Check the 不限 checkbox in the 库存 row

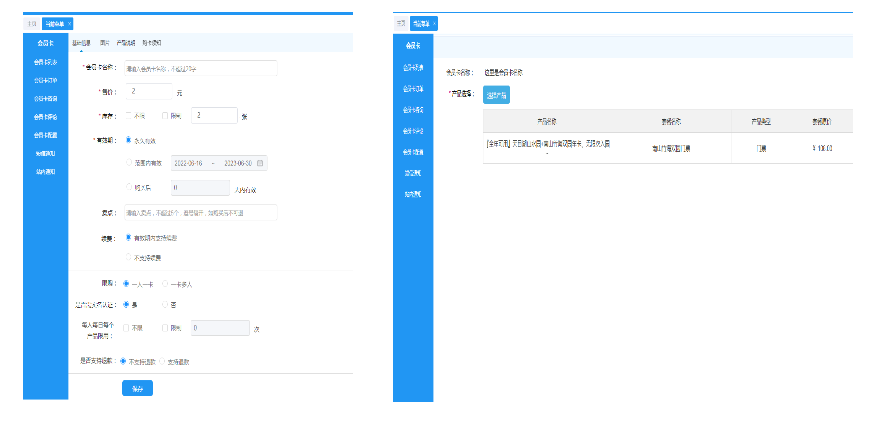pyautogui.click(x=128, y=116)
